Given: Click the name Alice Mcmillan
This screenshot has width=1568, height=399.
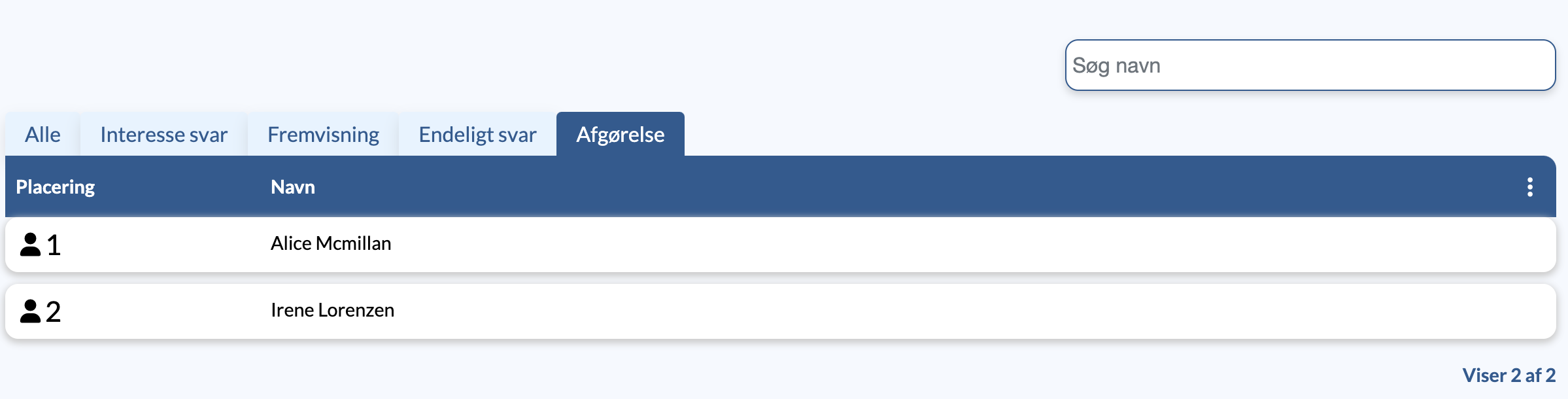Looking at the screenshot, I should (331, 243).
